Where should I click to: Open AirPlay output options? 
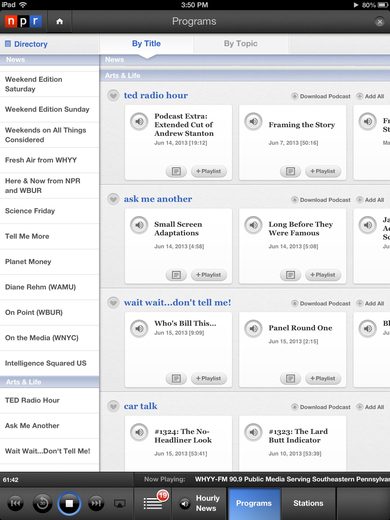click(120, 503)
